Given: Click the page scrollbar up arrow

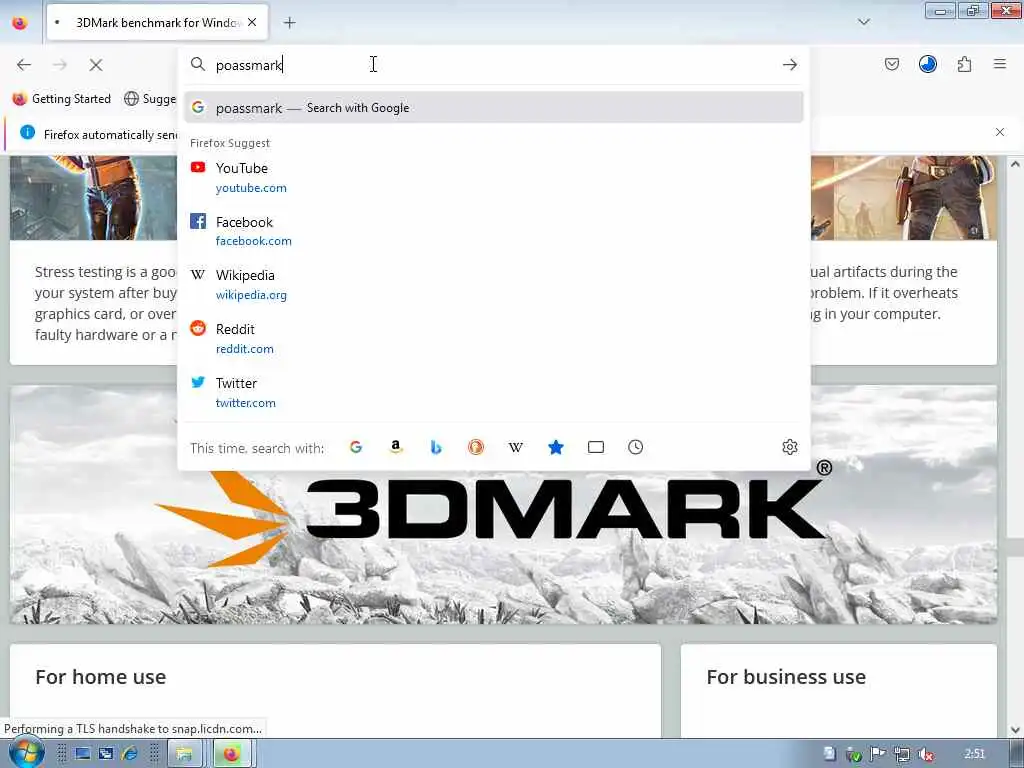Looking at the screenshot, I should (1015, 164).
